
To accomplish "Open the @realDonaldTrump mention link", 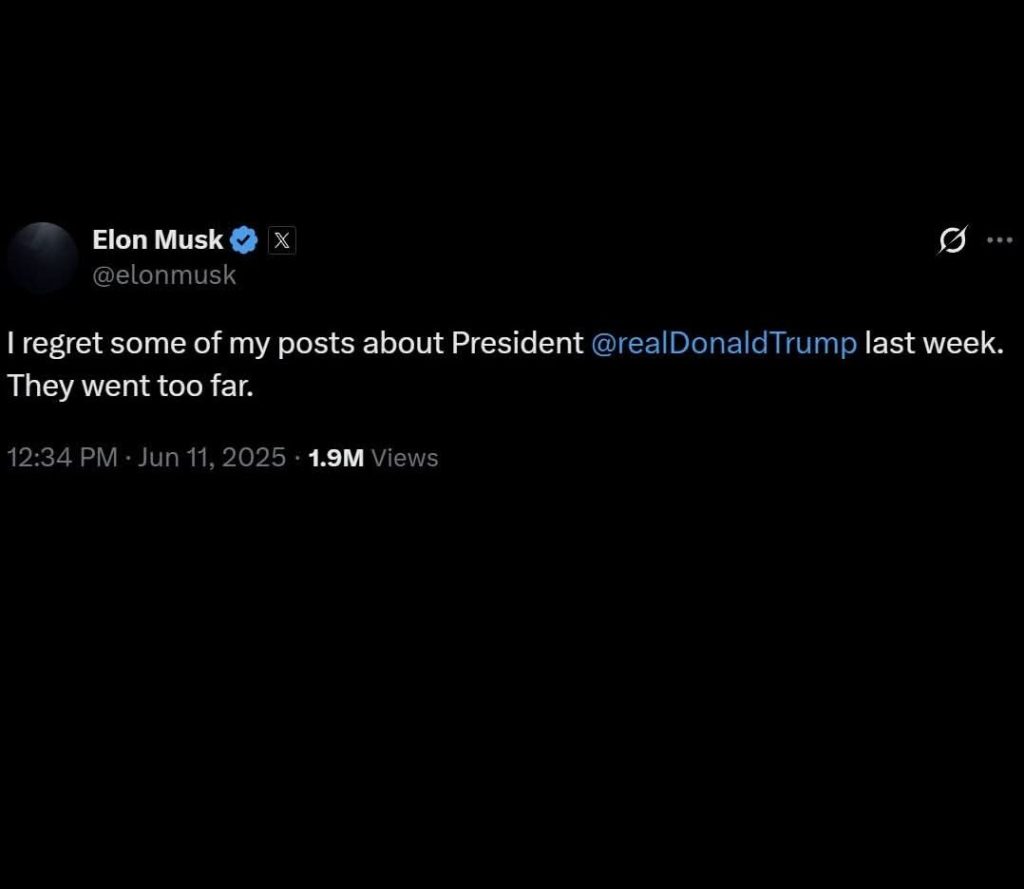I will point(724,343).
